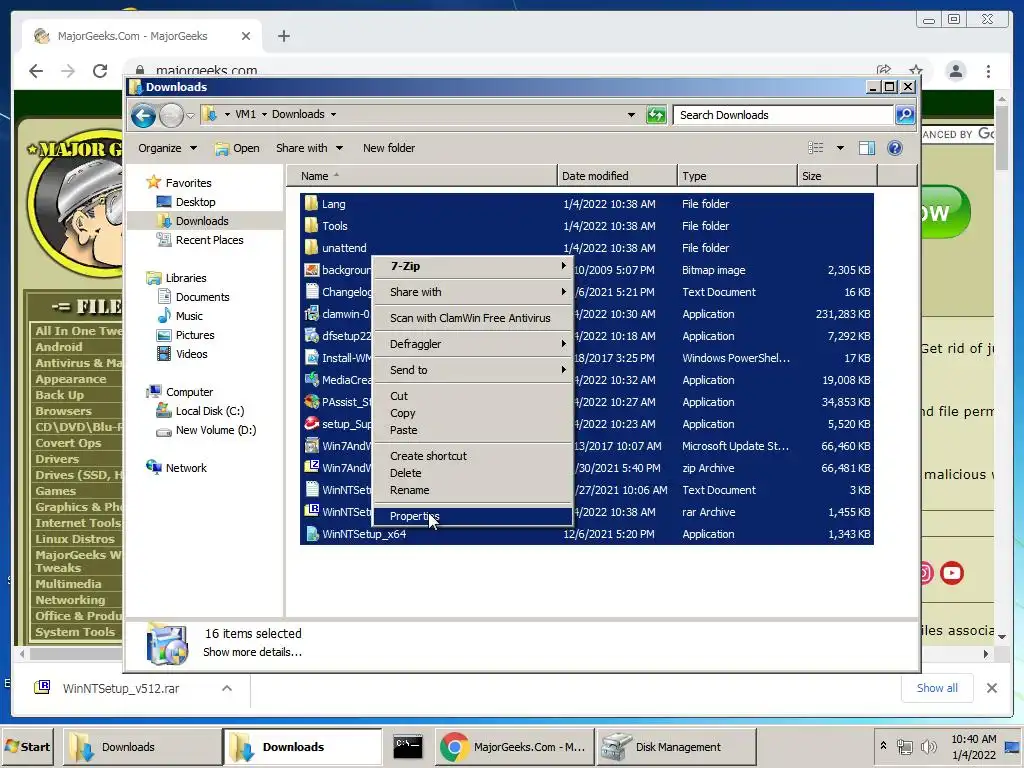Open Disk Management taskbar button
This screenshot has width=1024, height=768.
(677, 746)
